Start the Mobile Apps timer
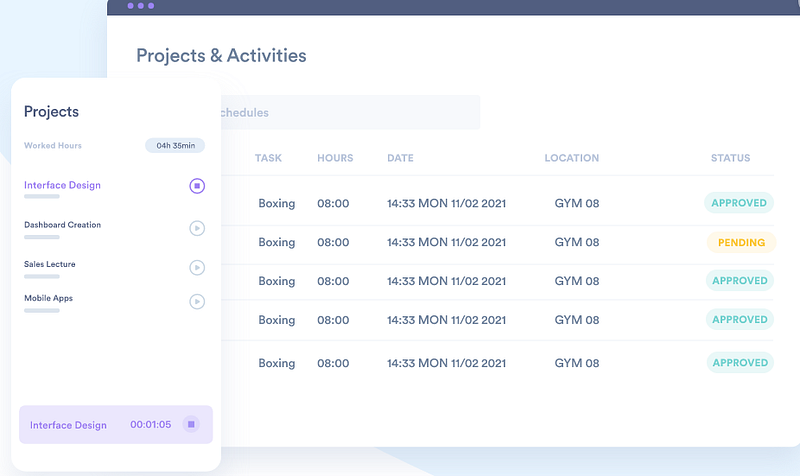 pyautogui.click(x=197, y=302)
